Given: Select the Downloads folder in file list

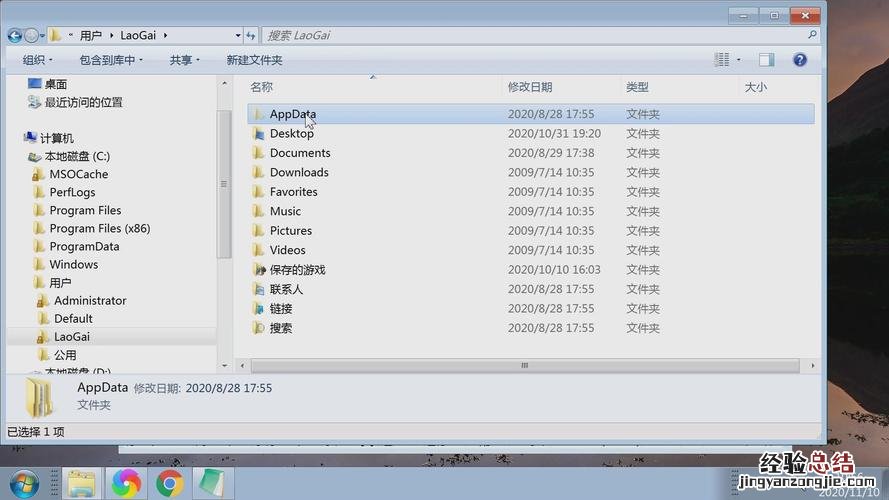Looking at the screenshot, I should pyautogui.click(x=298, y=172).
